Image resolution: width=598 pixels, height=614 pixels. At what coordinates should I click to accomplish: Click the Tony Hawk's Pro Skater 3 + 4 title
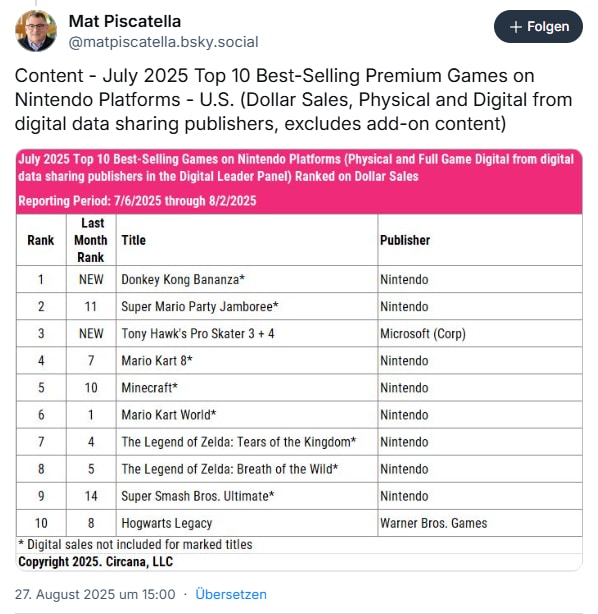198,334
